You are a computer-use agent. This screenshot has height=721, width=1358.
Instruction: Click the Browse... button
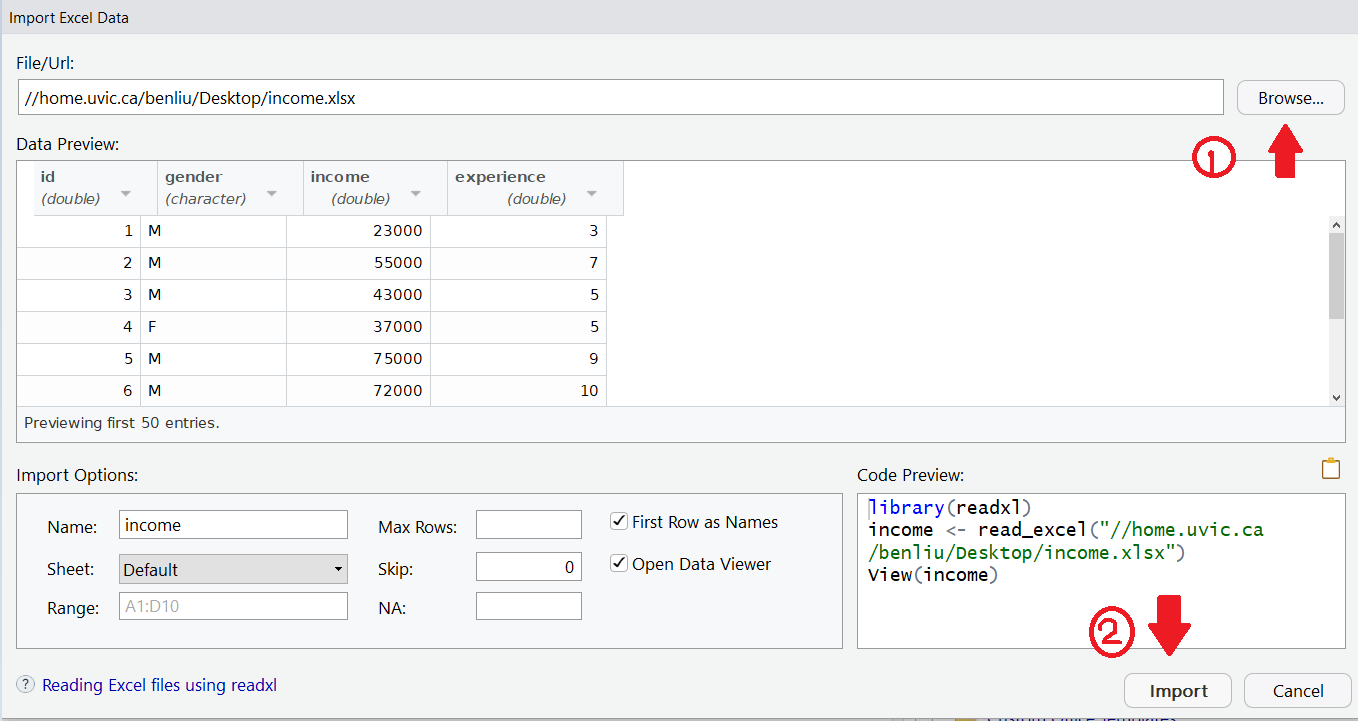(1290, 98)
